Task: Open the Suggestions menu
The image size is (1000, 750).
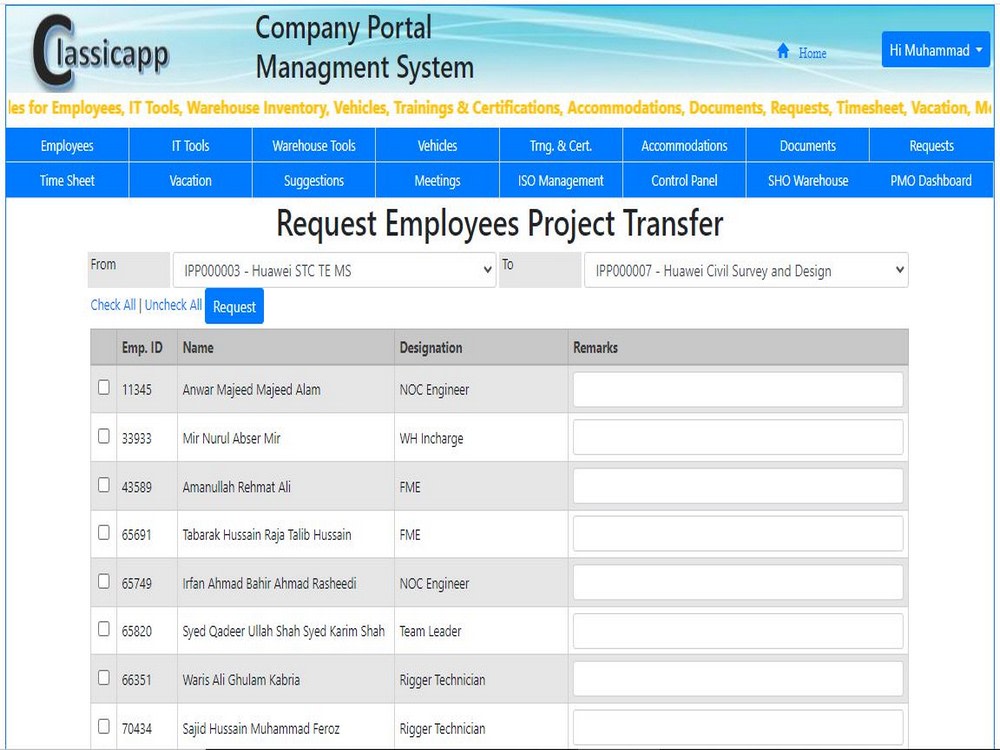Action: click(314, 180)
